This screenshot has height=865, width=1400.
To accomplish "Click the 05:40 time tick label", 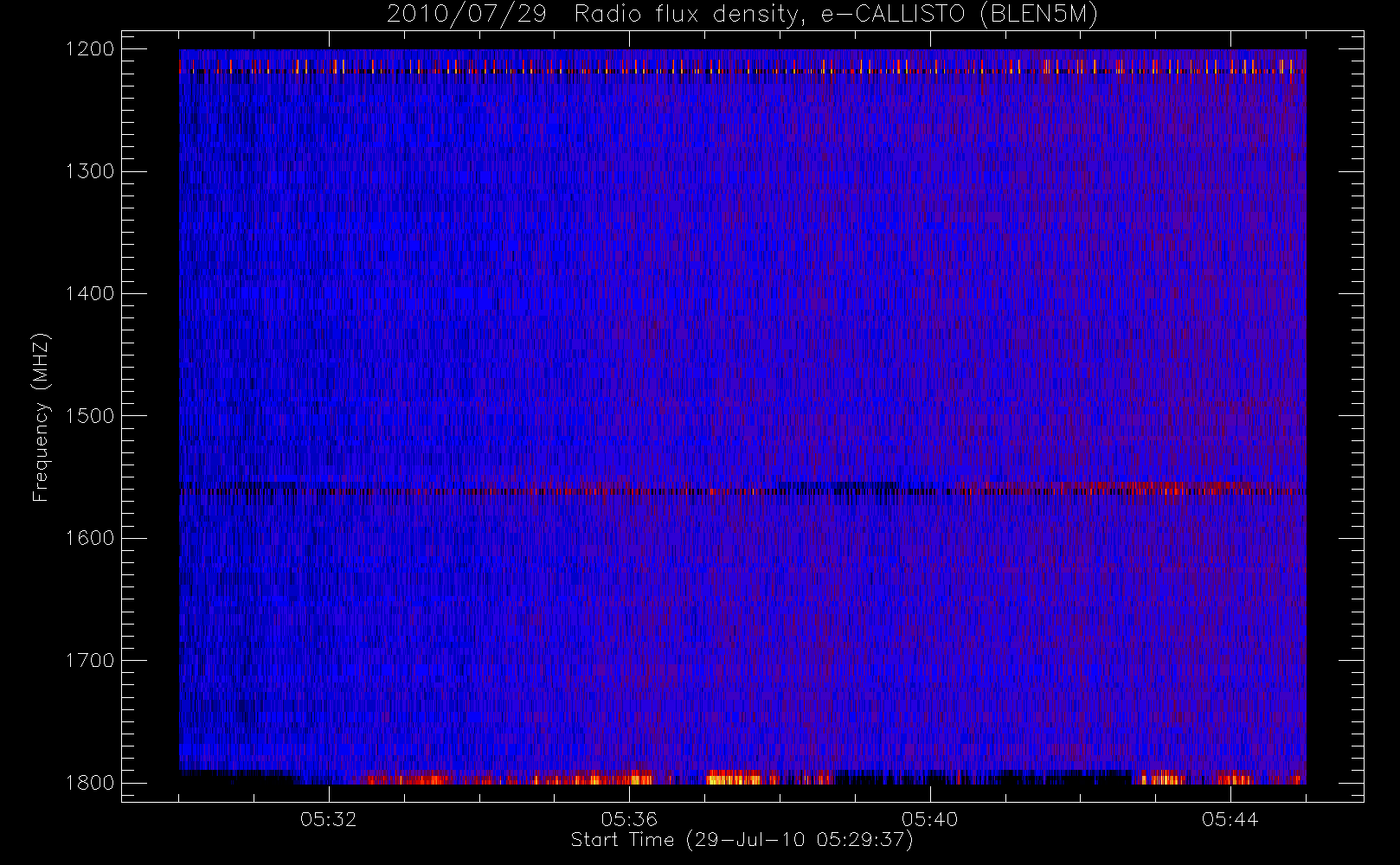I will (x=929, y=819).
